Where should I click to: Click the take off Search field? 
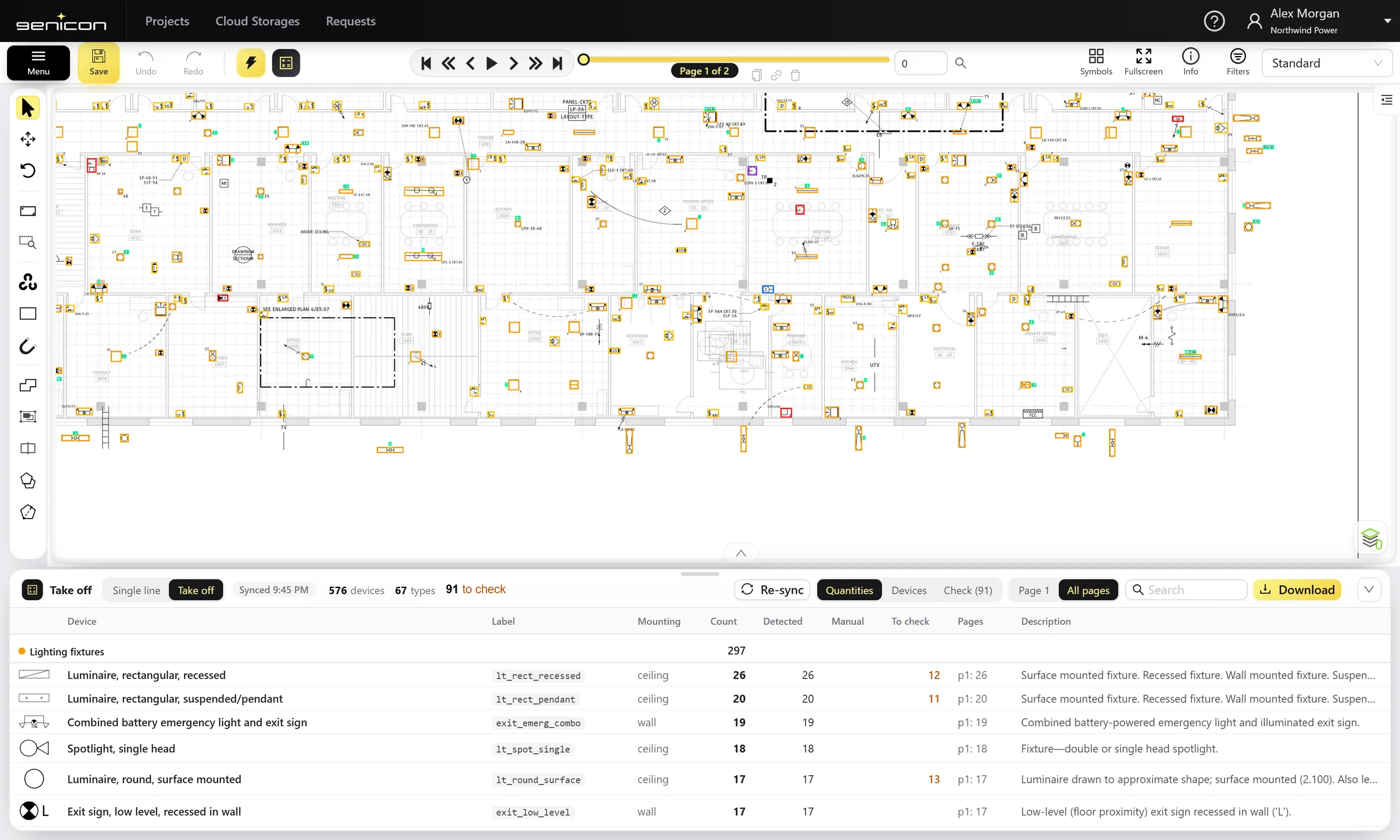point(1186,590)
